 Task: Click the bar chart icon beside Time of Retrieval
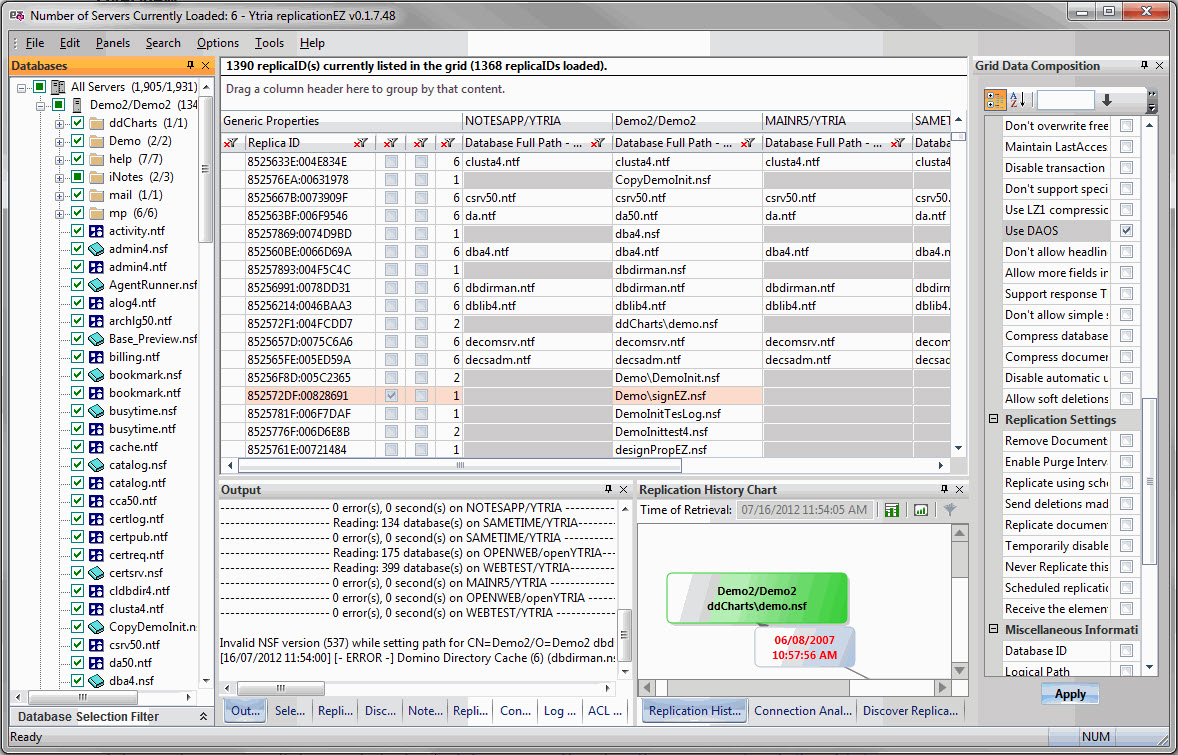[920, 510]
